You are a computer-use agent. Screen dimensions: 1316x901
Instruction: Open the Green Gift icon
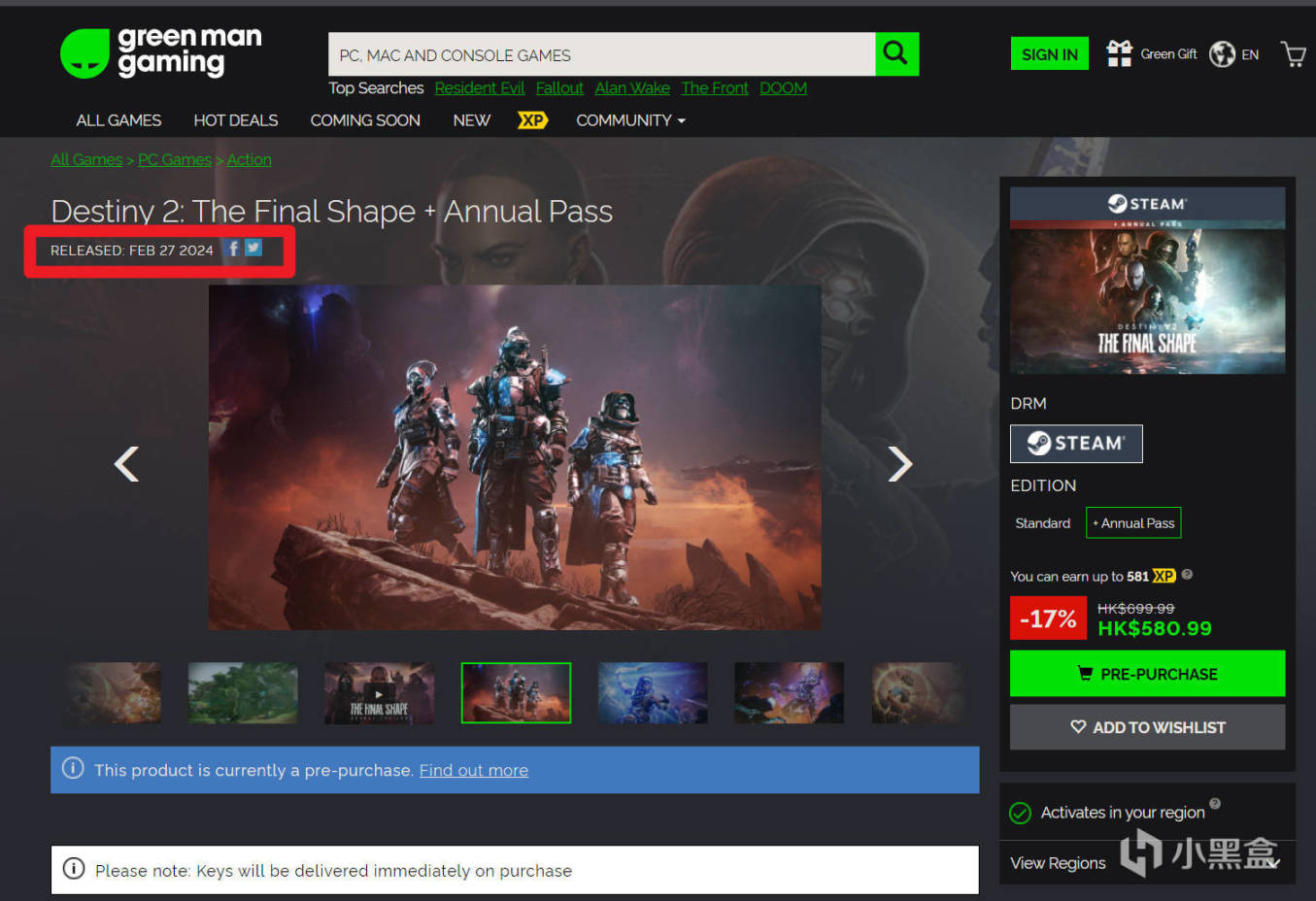point(1119,53)
